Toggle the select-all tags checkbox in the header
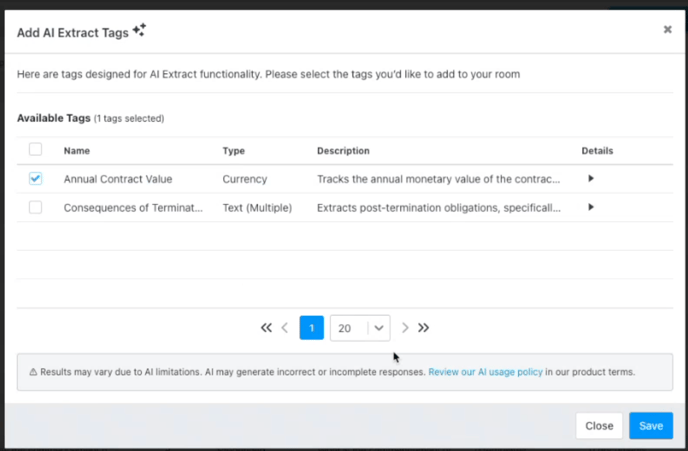The height and width of the screenshot is (451, 688). pyautogui.click(x=36, y=150)
